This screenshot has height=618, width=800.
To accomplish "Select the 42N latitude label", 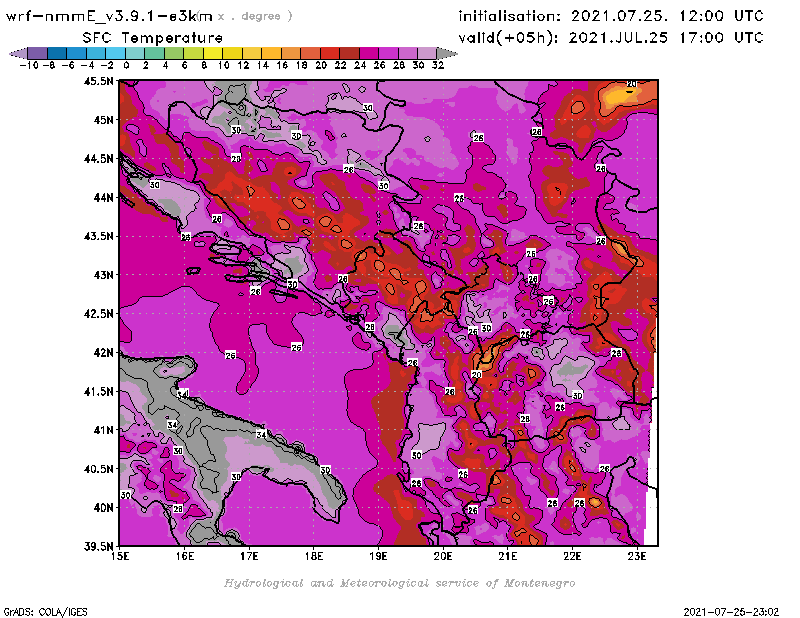I will 104,353.
